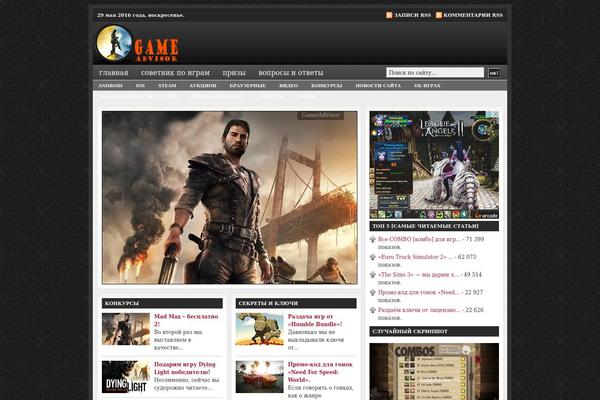The height and width of the screenshot is (400, 600).
Task: Click the bullet icon beside Euro Truck Simulator 2
Action: pyautogui.click(x=373, y=257)
